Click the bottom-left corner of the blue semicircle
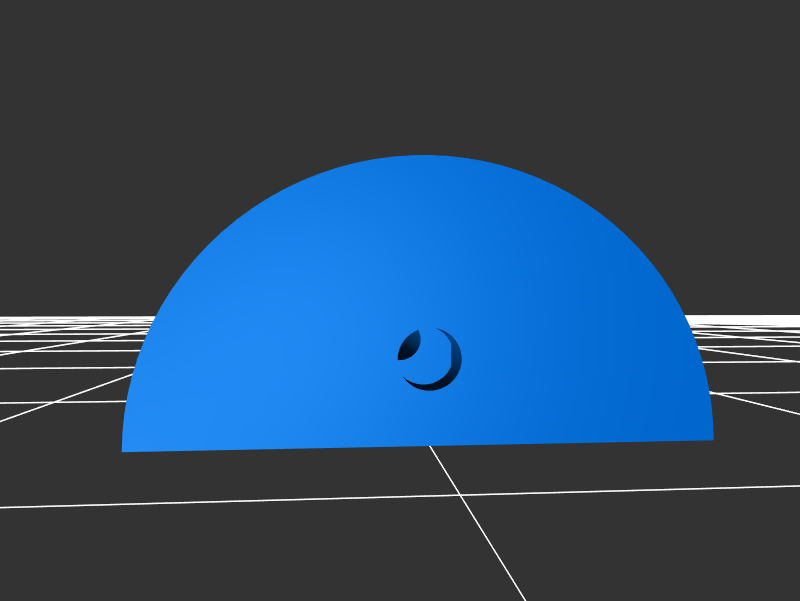 click(x=124, y=450)
